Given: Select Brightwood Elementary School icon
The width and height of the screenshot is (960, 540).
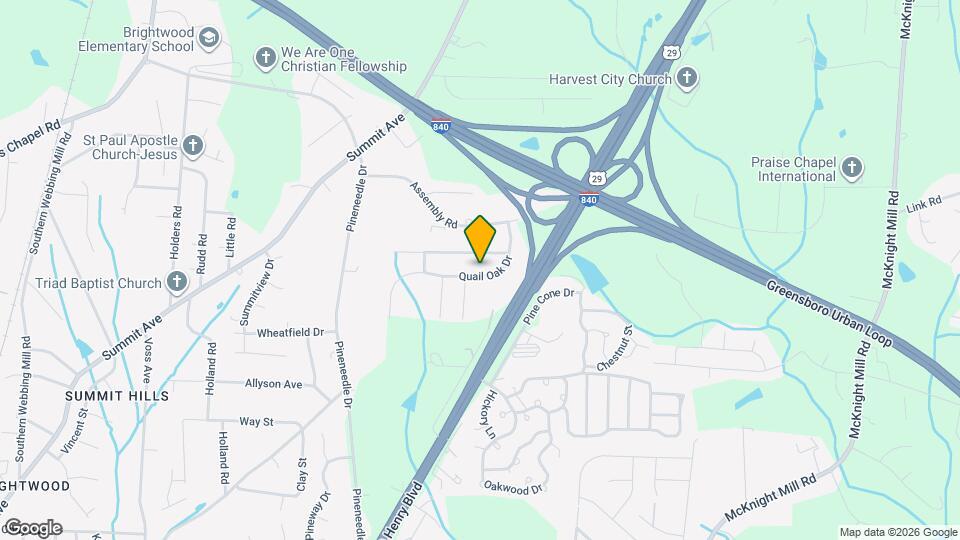Looking at the screenshot, I should click(x=209, y=39).
